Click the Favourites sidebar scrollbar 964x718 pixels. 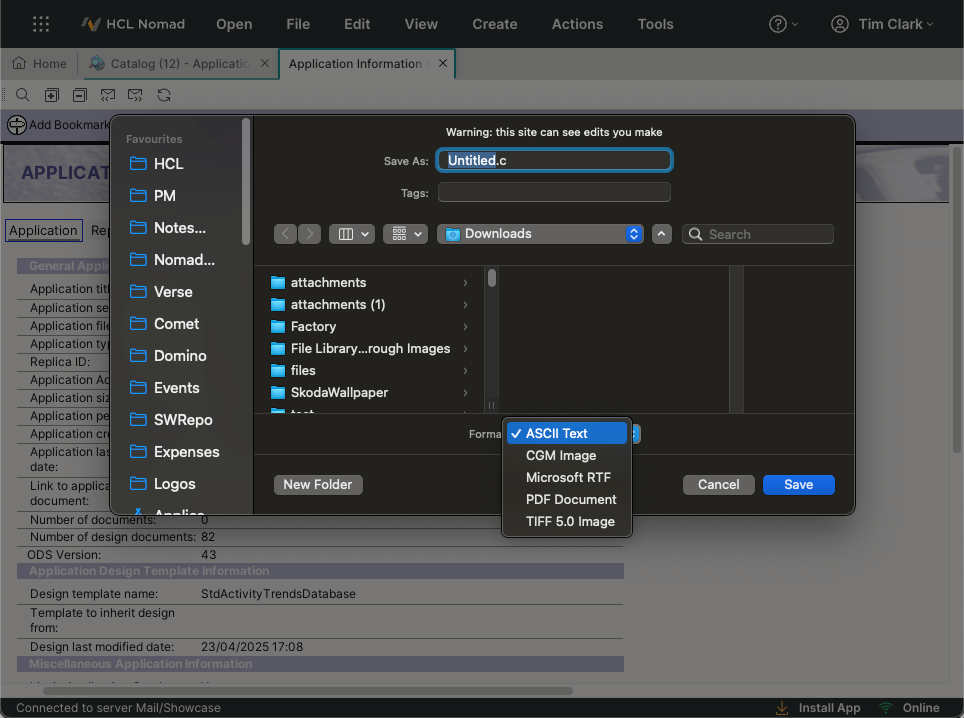click(246, 180)
